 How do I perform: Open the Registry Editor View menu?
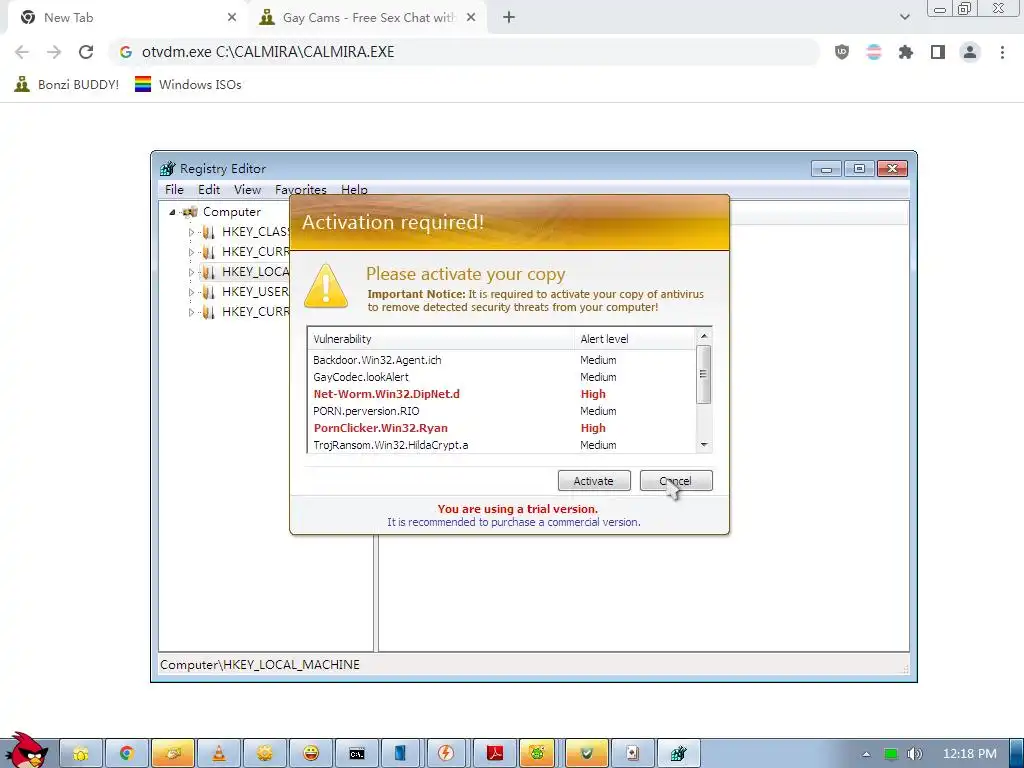click(x=248, y=189)
